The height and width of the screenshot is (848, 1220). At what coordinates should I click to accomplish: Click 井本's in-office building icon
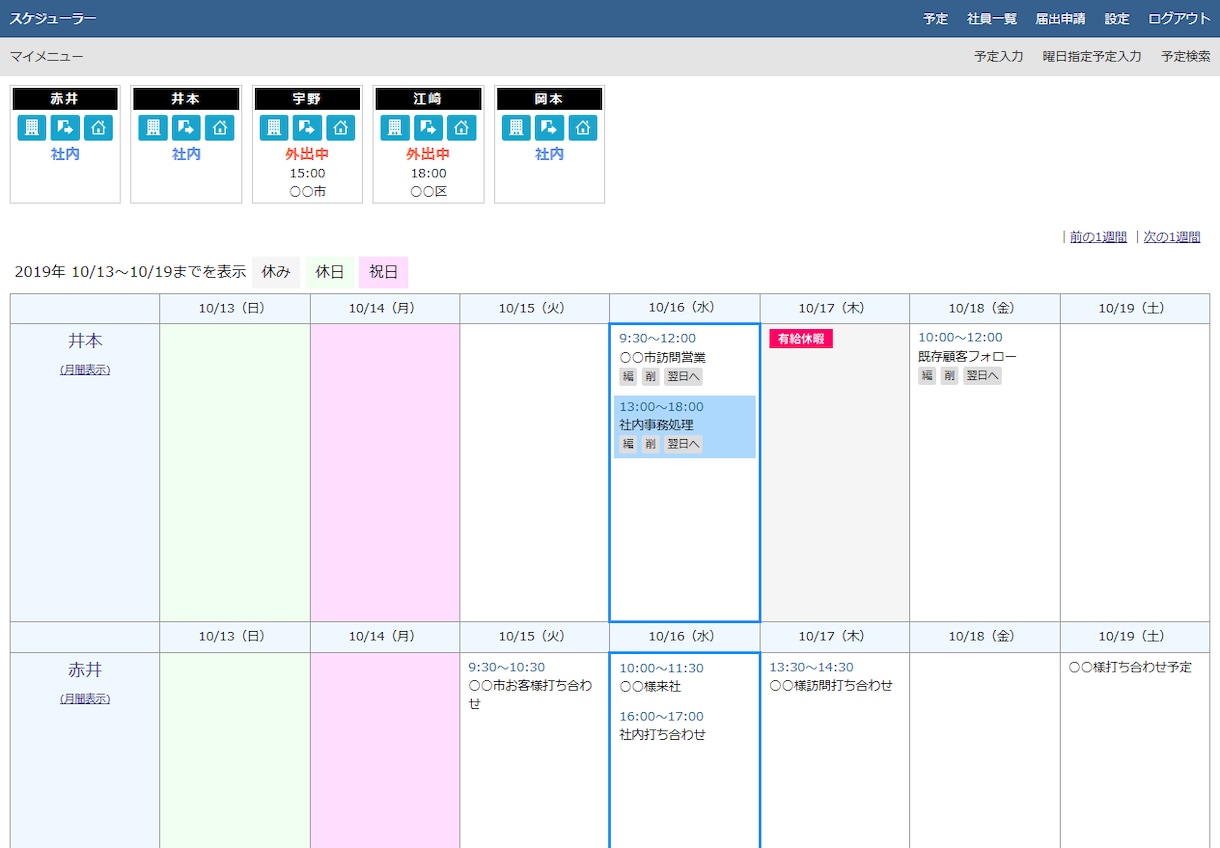point(153,128)
